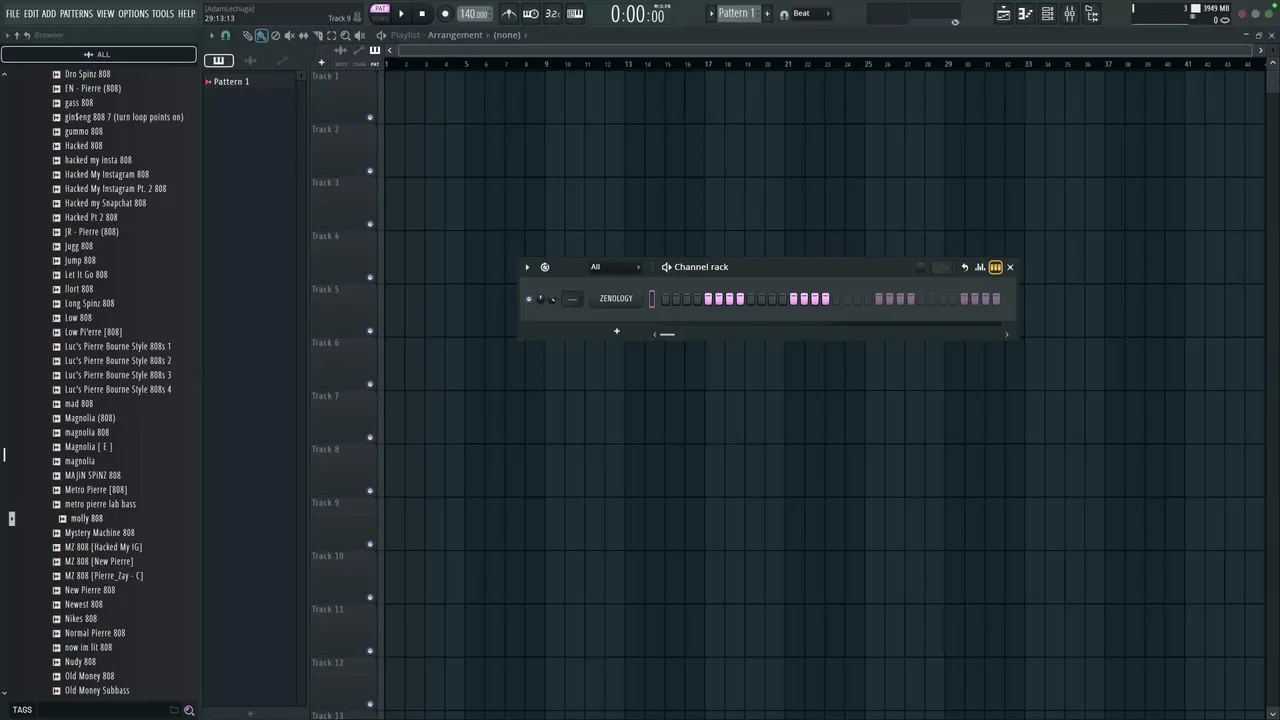Open the Pattern 1 selector dropdown
Screen dimensions: 1280x720
[736, 13]
